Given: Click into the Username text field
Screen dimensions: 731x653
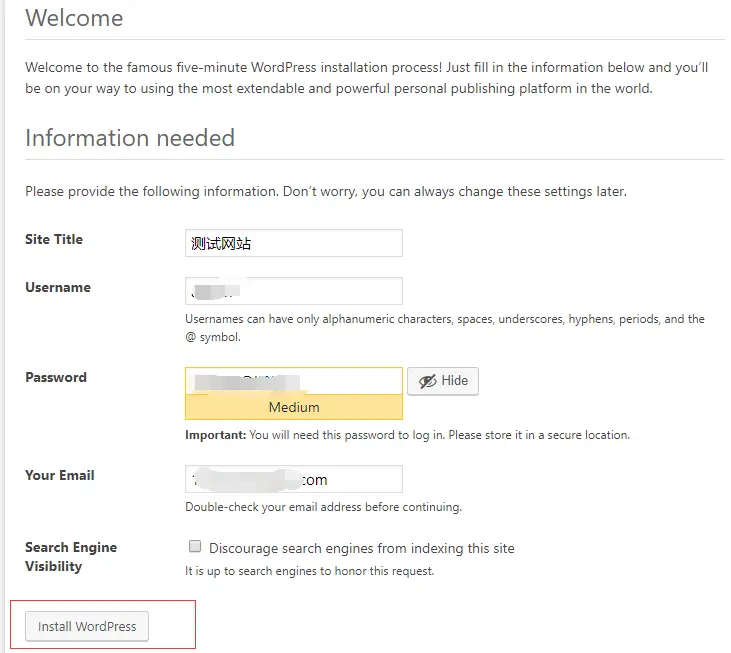Looking at the screenshot, I should click(x=294, y=291).
